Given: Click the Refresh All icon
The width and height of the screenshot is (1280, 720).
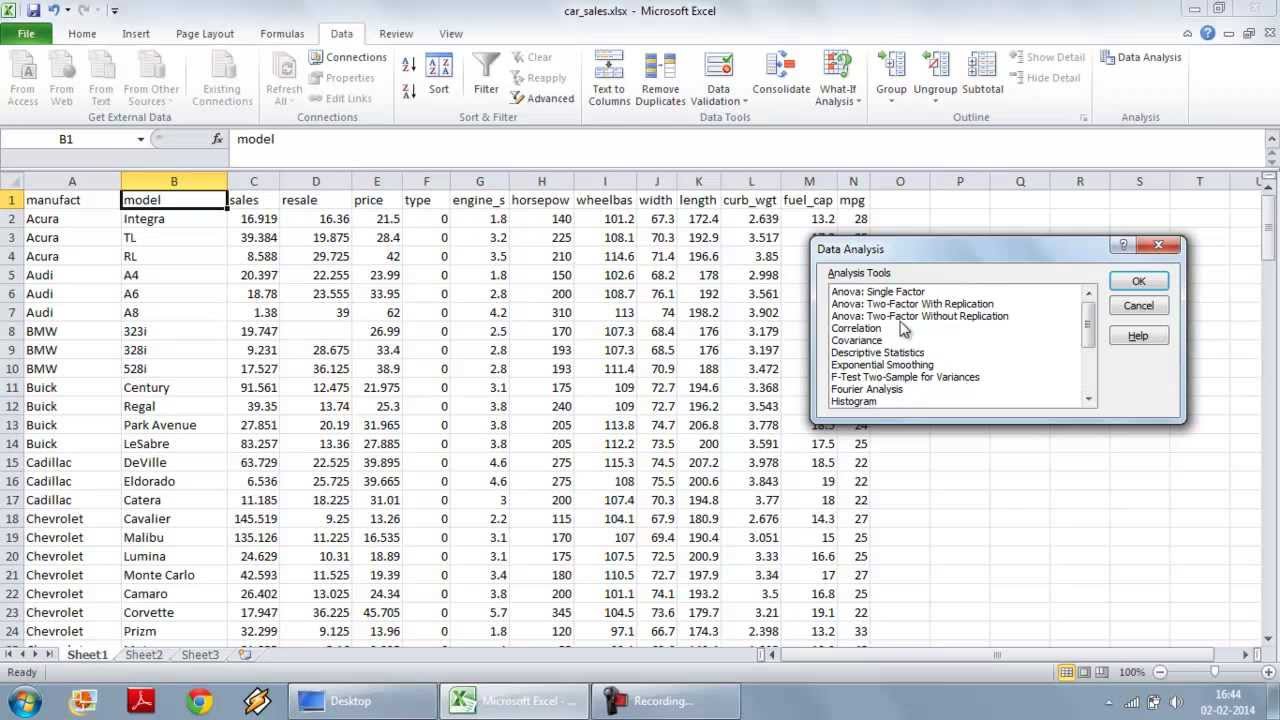Looking at the screenshot, I should tap(284, 78).
